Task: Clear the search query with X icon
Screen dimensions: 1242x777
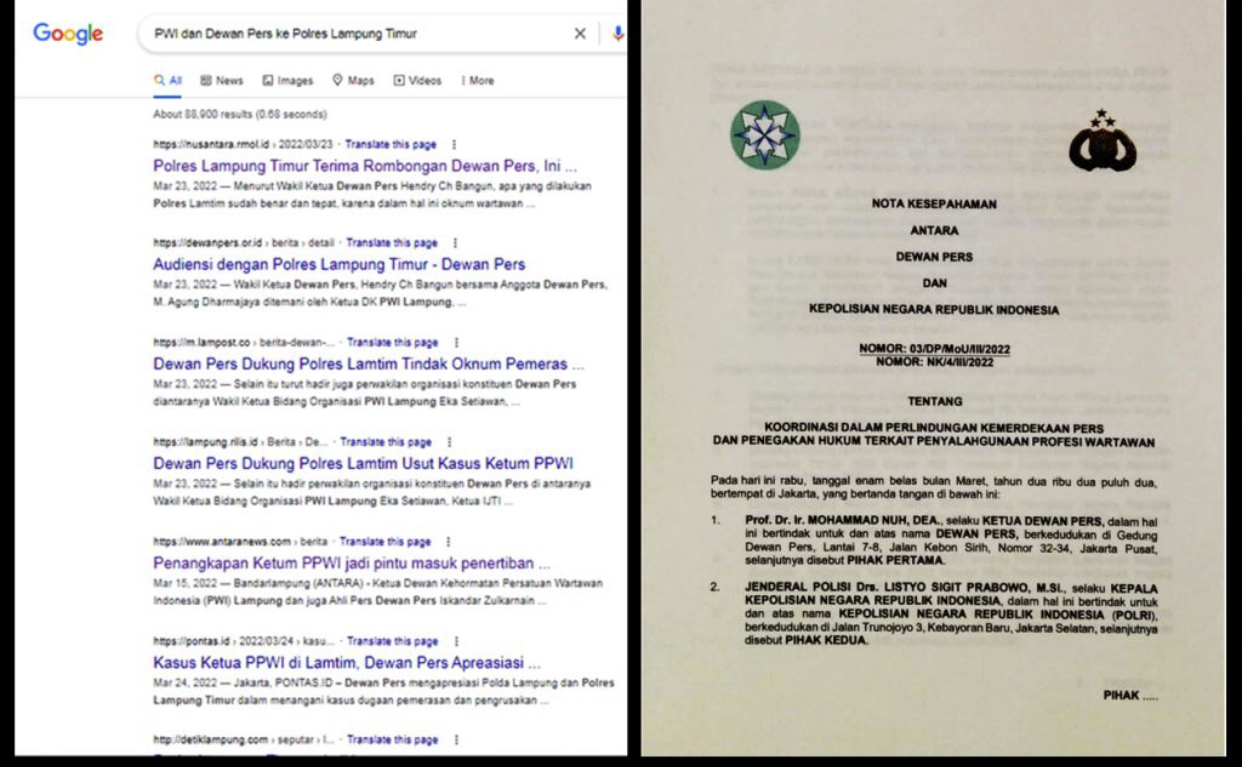Action: [x=580, y=33]
